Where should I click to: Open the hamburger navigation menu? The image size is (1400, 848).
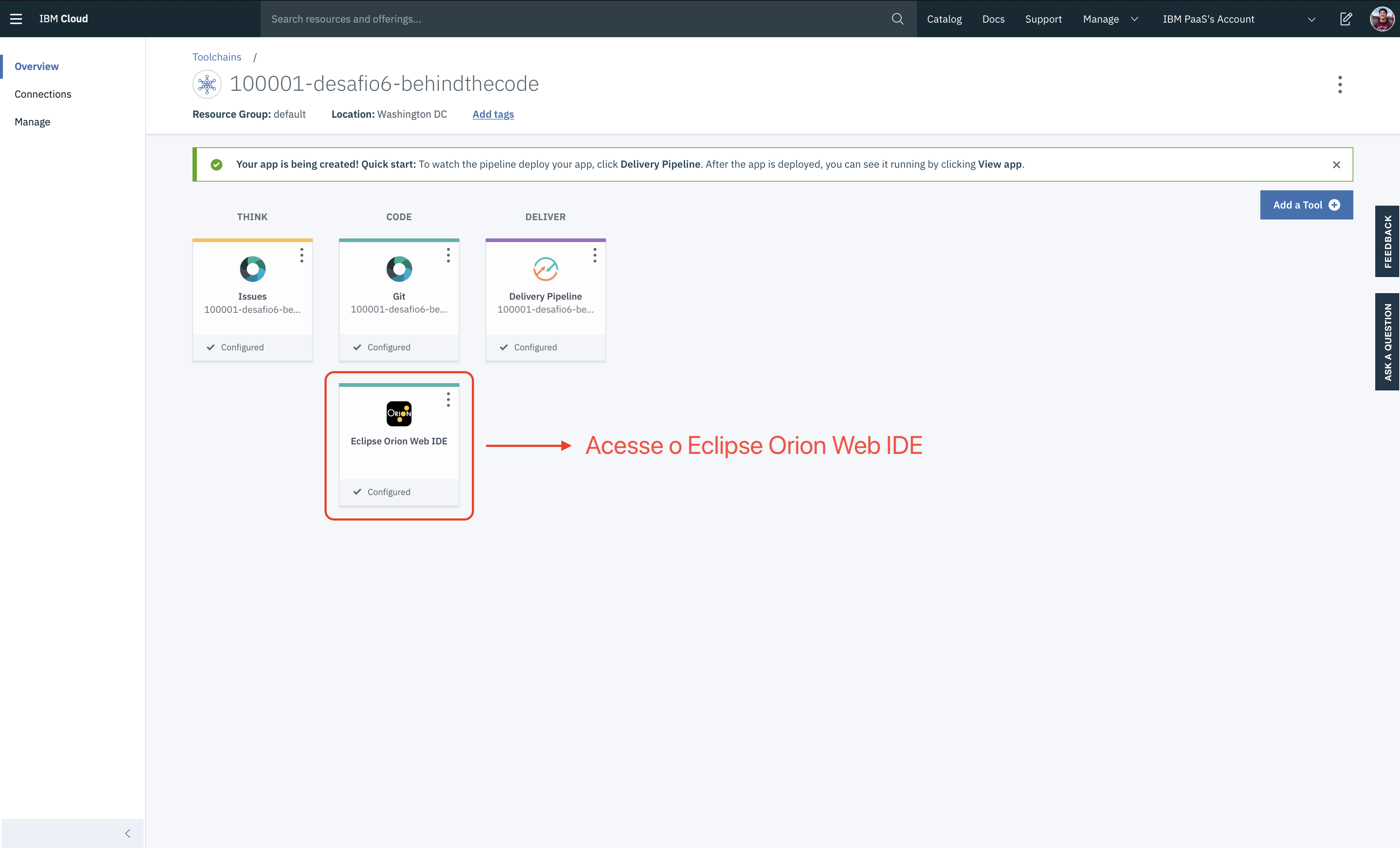pyautogui.click(x=16, y=19)
